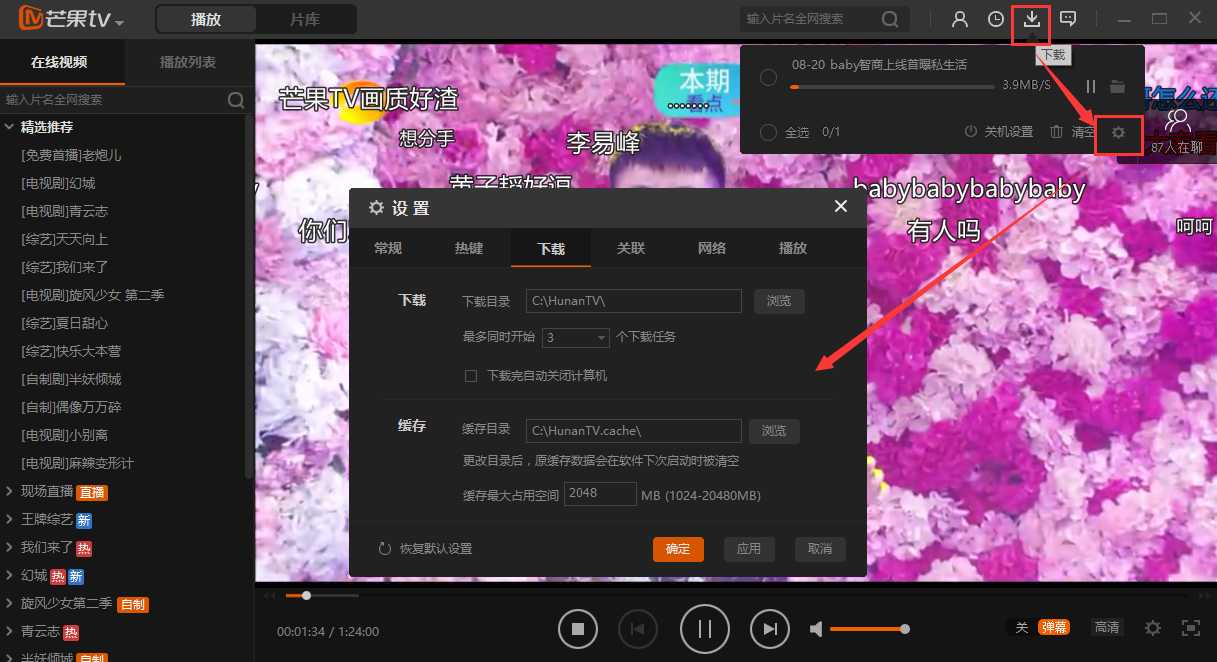Expand the 旋风少女第二季 sidebar entry
Image resolution: width=1217 pixels, height=662 pixels.
click(x=9, y=603)
